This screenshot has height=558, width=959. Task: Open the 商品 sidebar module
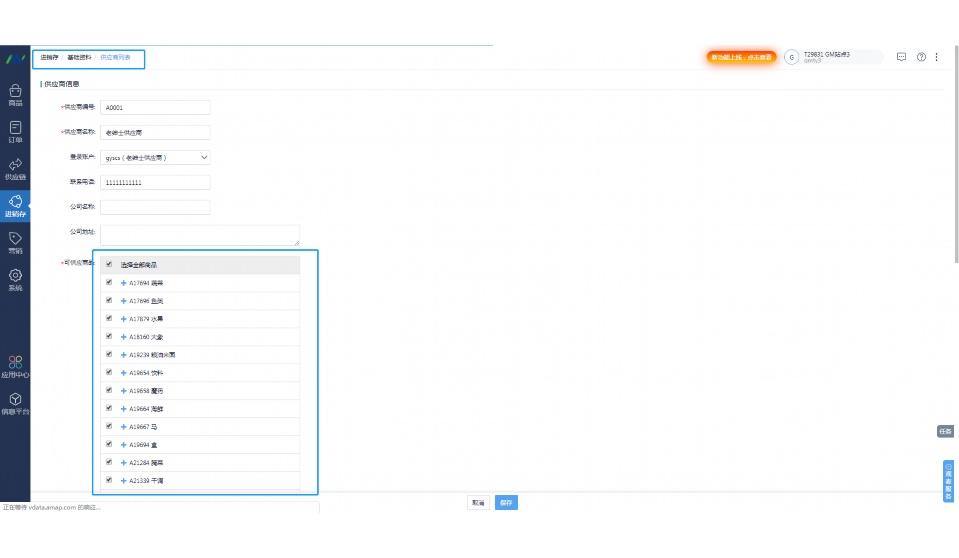pos(15,95)
